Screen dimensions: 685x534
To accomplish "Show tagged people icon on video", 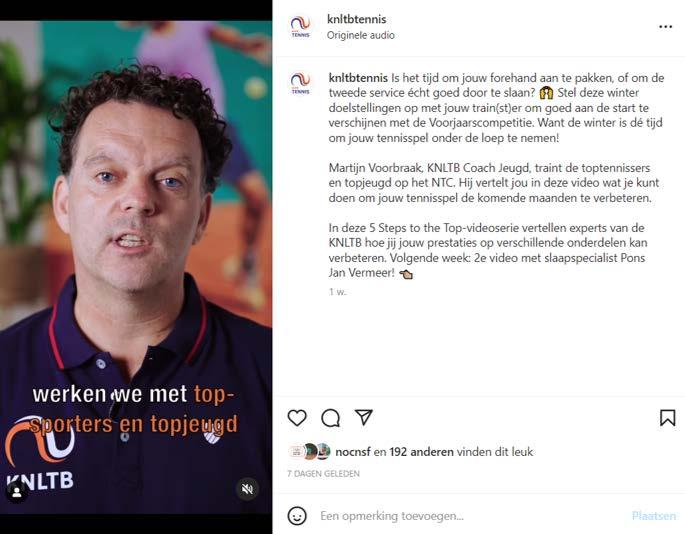I will pyautogui.click(x=17, y=492).
